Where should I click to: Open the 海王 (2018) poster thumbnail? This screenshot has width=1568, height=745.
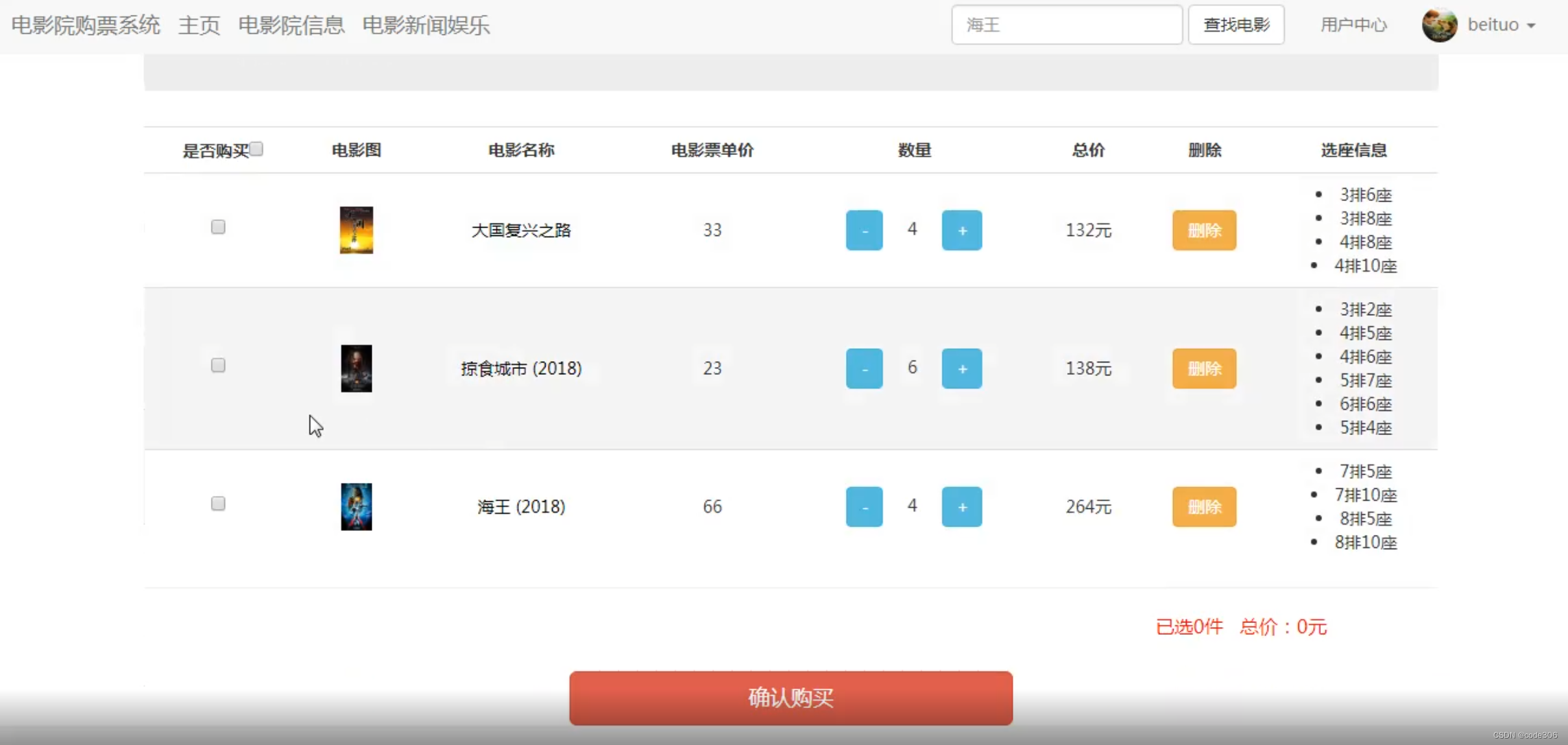click(356, 506)
